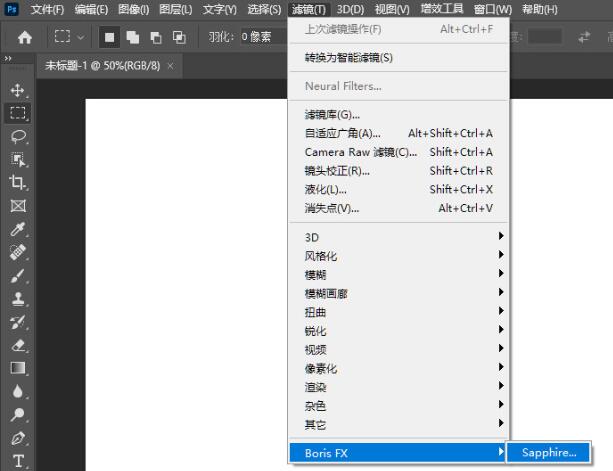Choose 转换为智能滤镜(S) from the menu
Screen dimensions: 613x471
tap(349, 58)
